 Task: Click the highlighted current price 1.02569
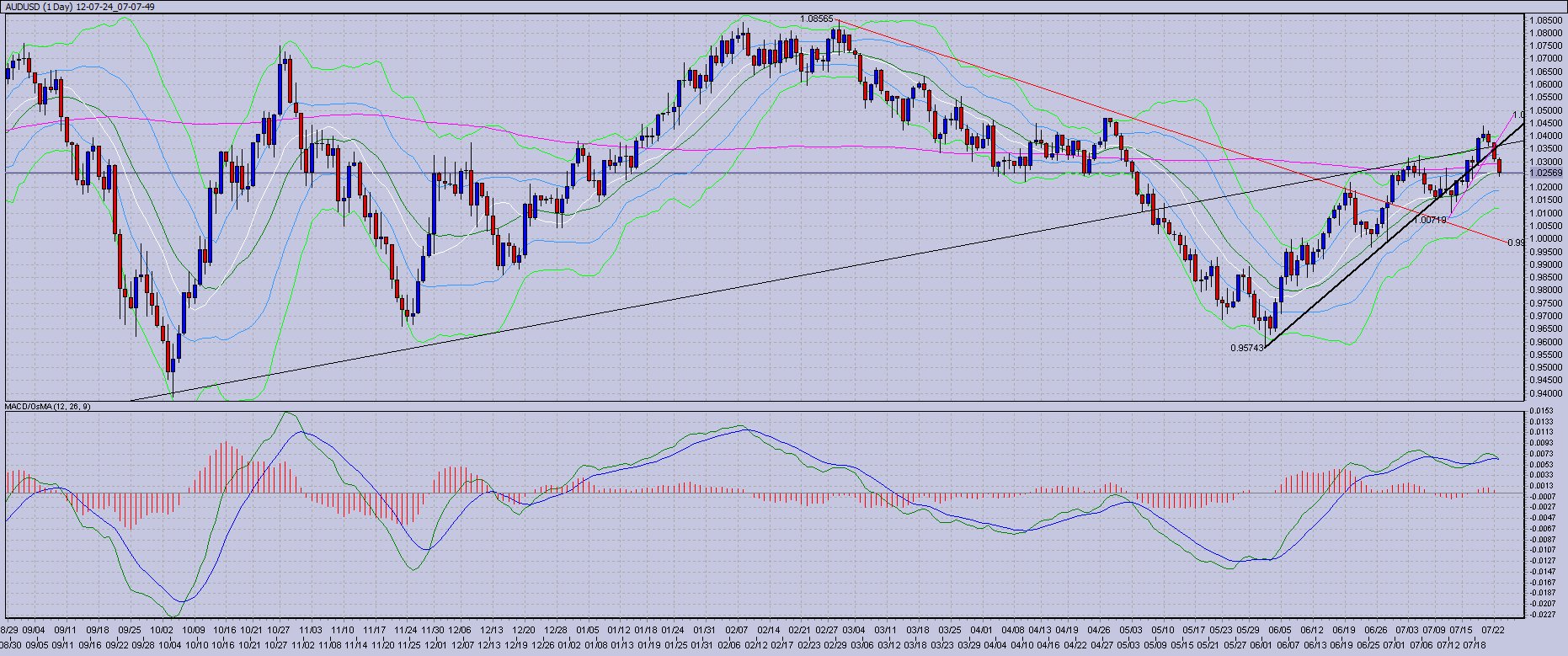coord(1546,173)
